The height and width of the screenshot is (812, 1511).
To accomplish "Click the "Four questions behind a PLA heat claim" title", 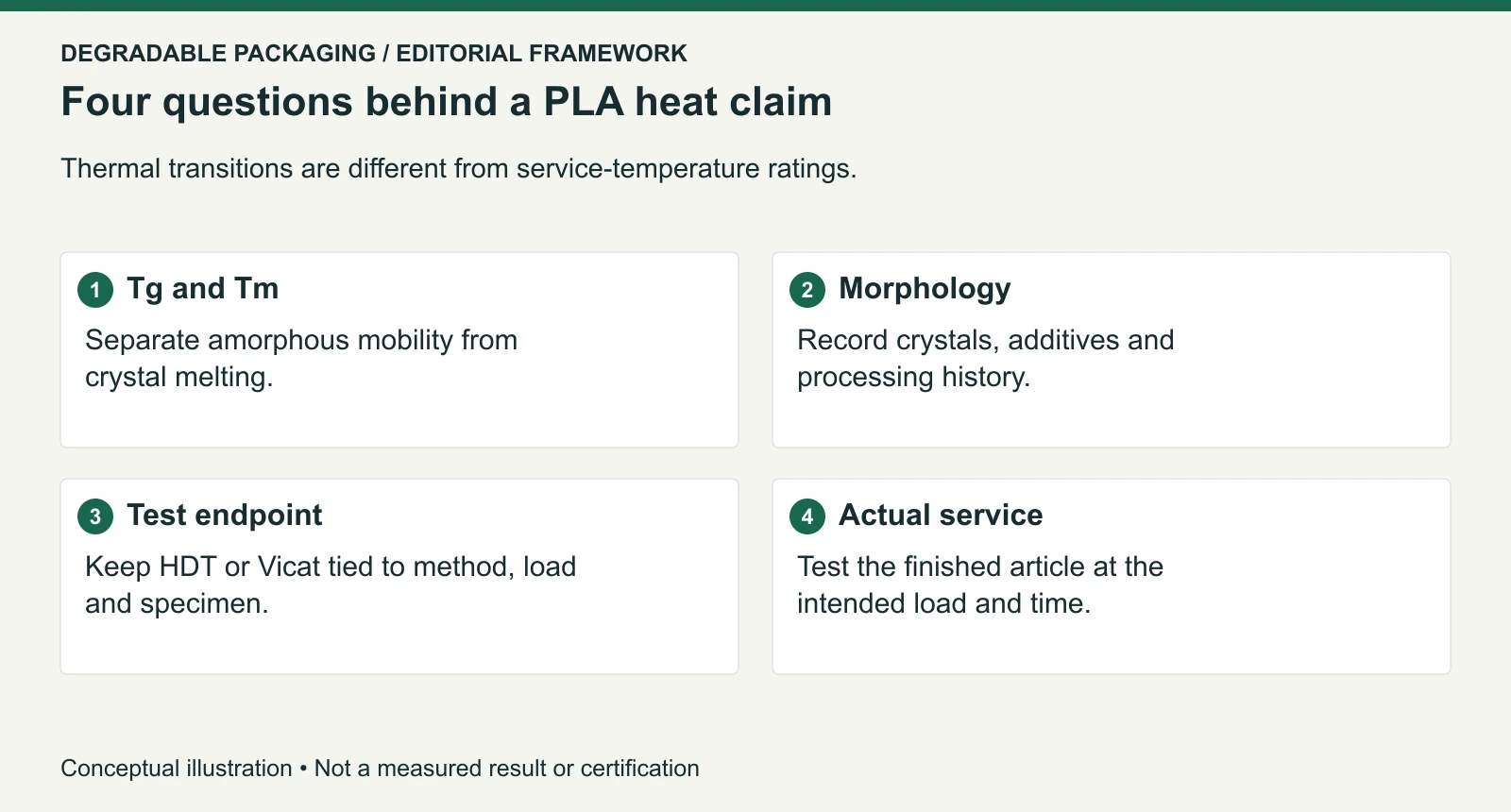I will [447, 102].
